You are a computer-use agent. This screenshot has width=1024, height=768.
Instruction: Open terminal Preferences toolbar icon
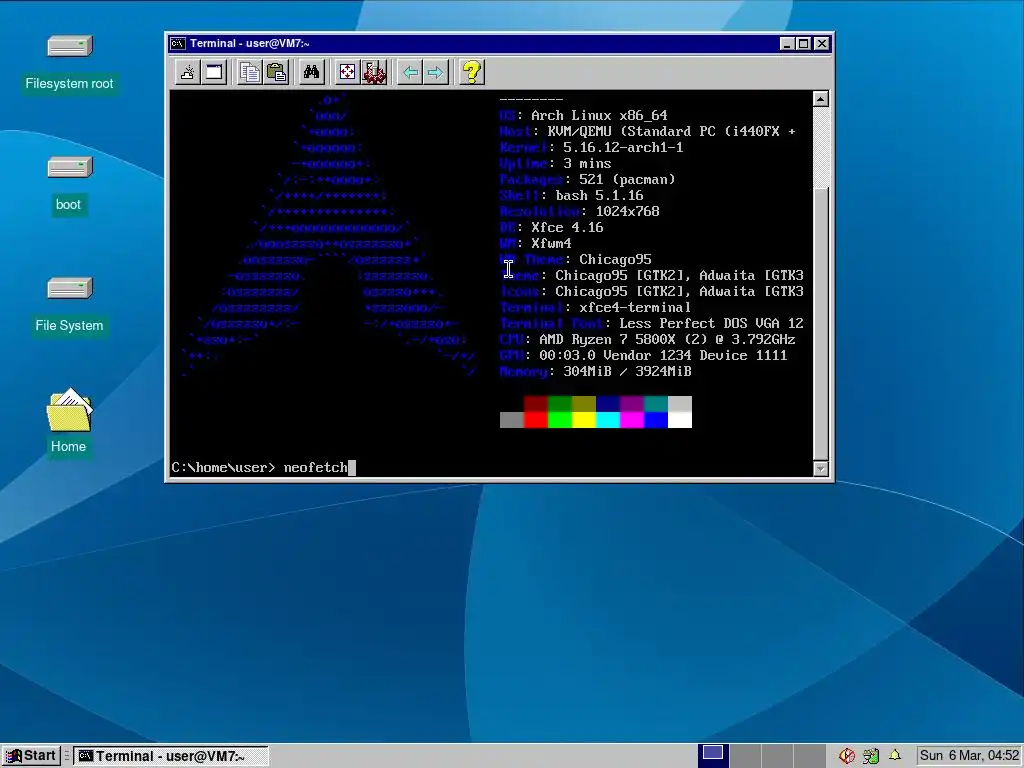(374, 72)
